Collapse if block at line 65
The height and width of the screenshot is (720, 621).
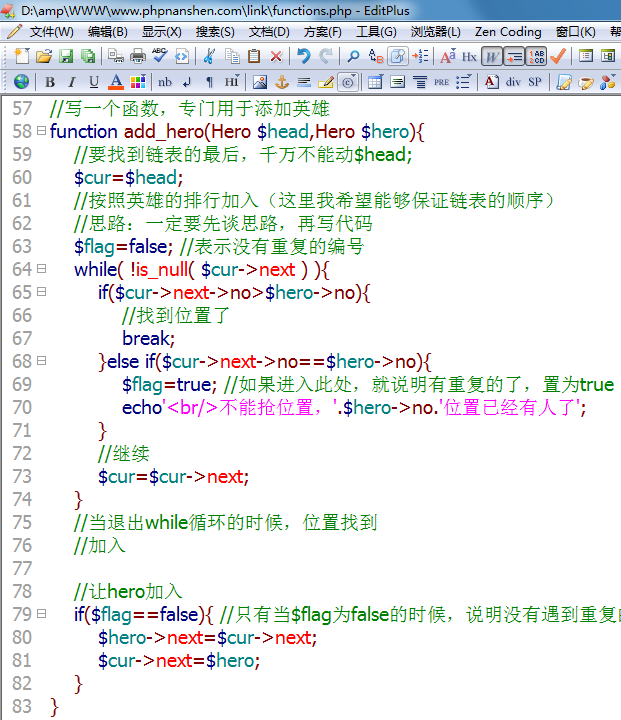tap(41, 292)
